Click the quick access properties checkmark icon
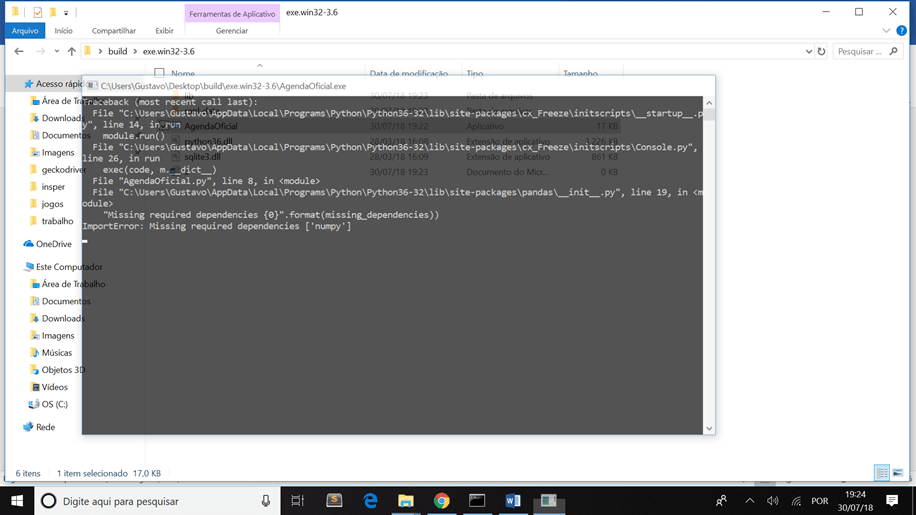 [x=38, y=12]
